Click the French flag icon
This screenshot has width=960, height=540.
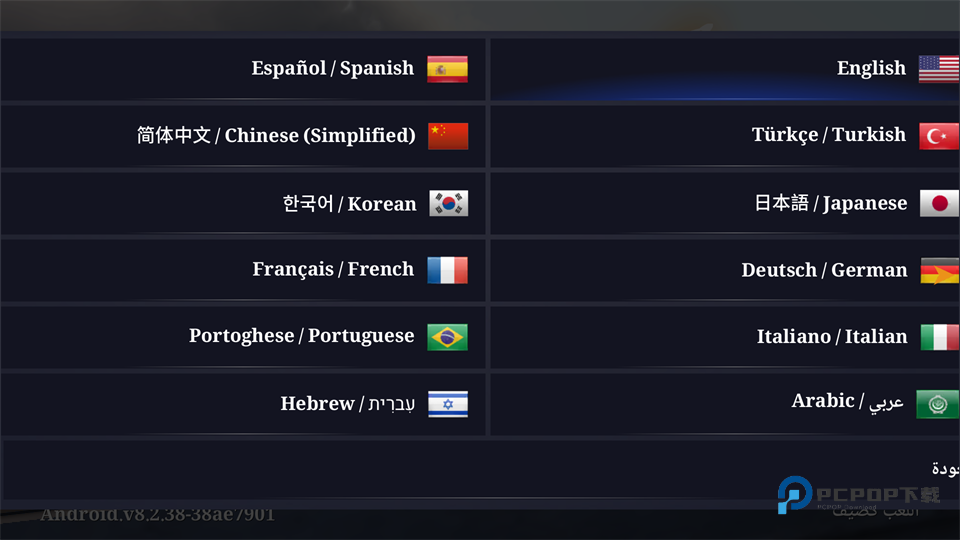tap(447, 270)
